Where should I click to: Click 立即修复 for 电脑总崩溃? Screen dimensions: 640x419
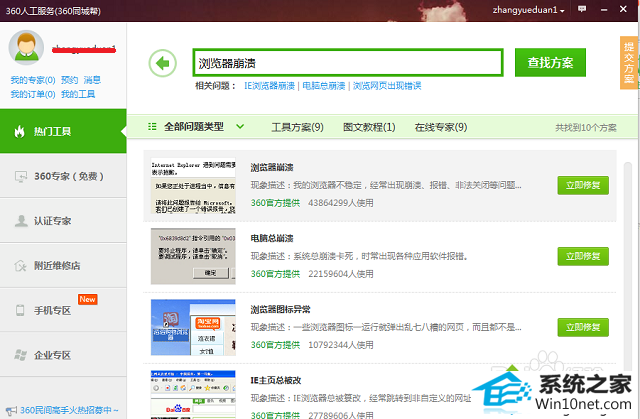point(583,256)
